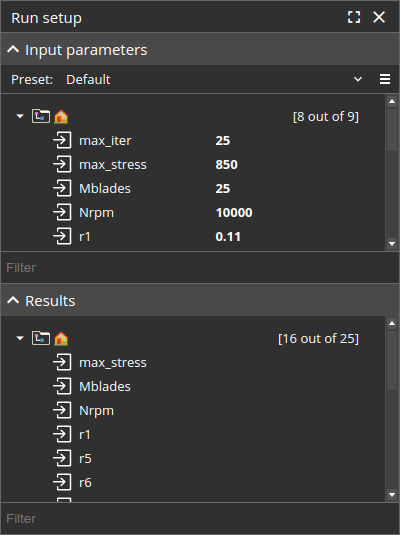Open the preset hamburger menu icon
This screenshot has height=535, width=400.
pos(385,79)
